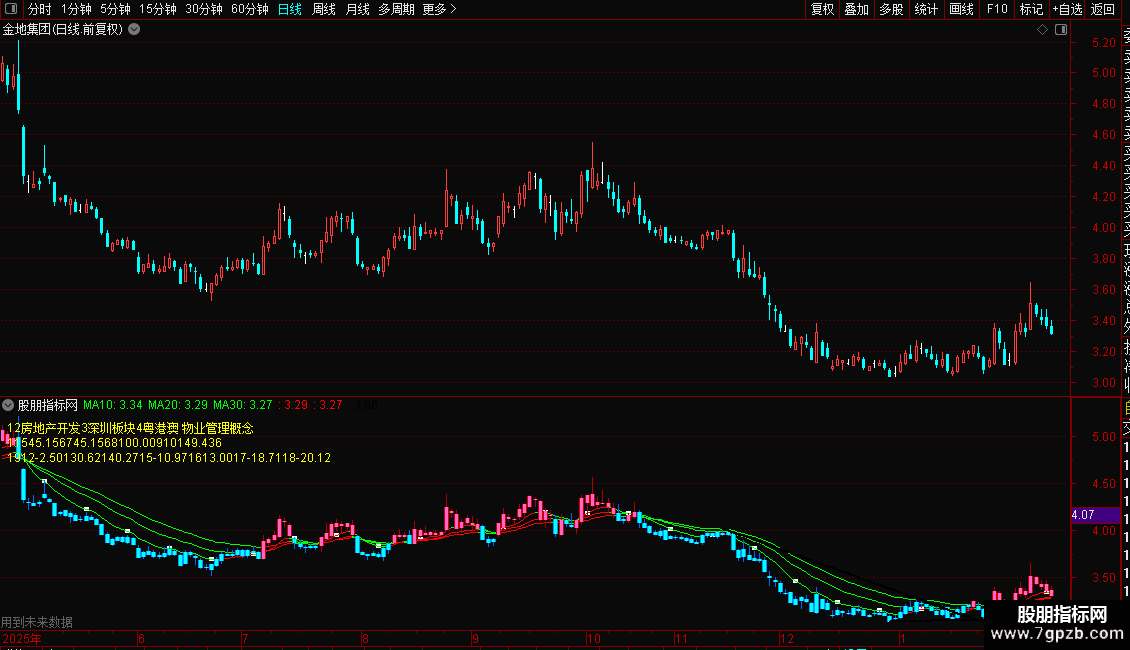This screenshot has height=650, width=1130.
Task: Activate the 画线 drawing tool
Action: [x=961, y=9]
